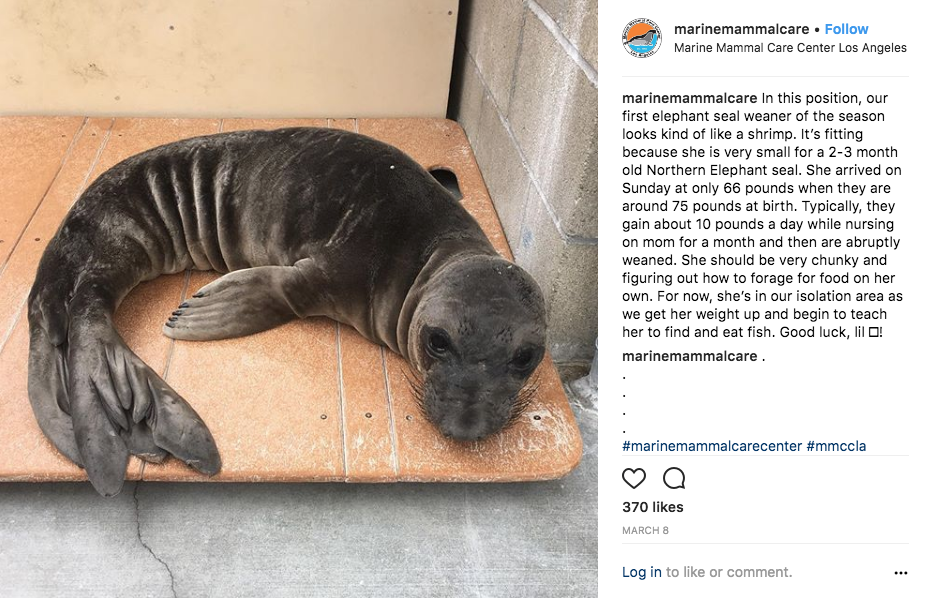This screenshot has width=932, height=598.
Task: Like the post with the heart icon
Action: (634, 479)
